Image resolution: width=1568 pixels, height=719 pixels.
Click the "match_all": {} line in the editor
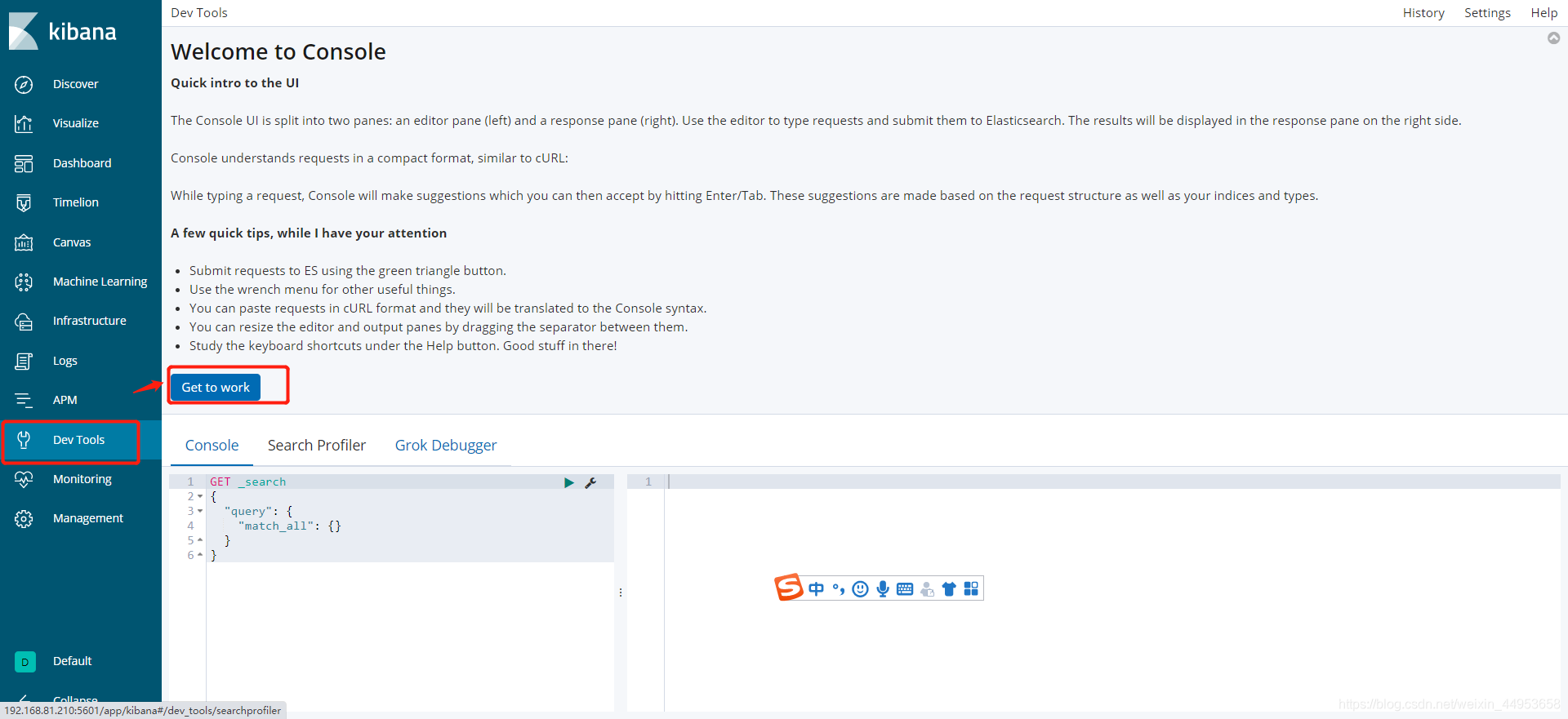[x=290, y=526]
